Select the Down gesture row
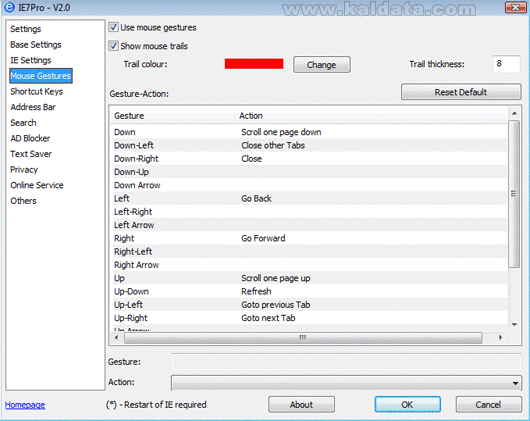530x421 pixels. coord(309,132)
